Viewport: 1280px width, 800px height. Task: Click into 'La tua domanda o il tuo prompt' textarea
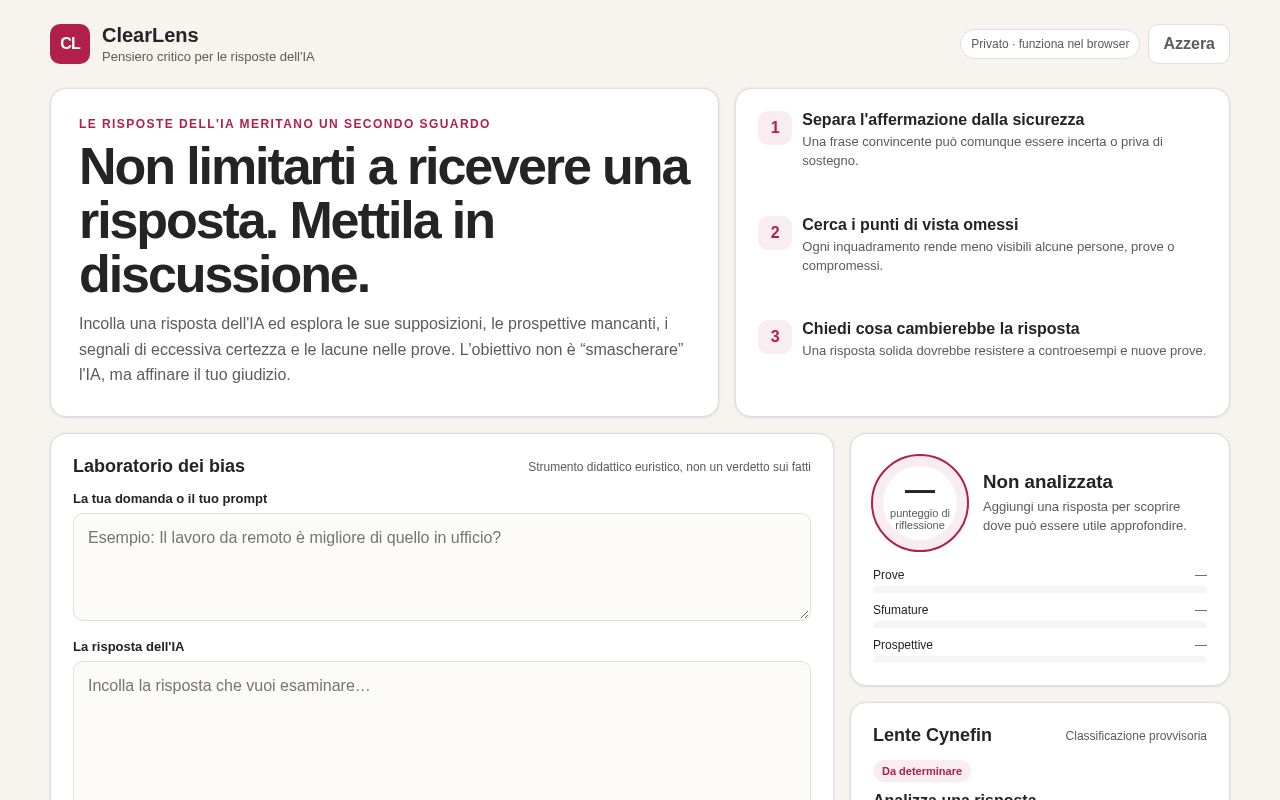point(442,567)
